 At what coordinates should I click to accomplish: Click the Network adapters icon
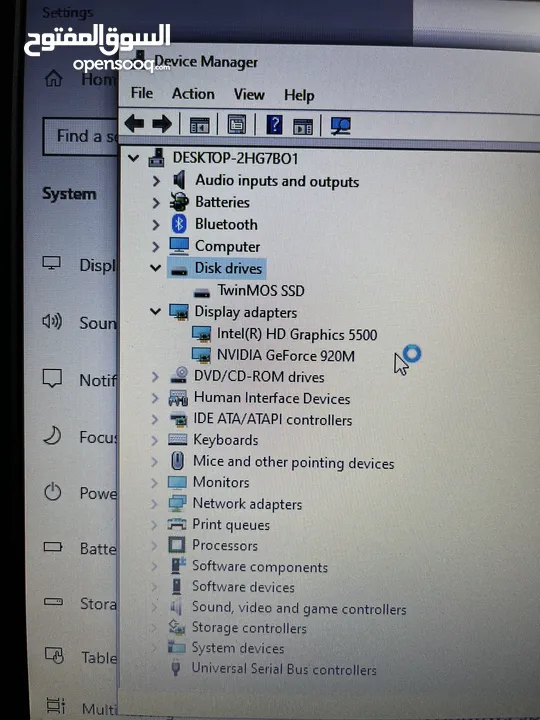(x=177, y=503)
